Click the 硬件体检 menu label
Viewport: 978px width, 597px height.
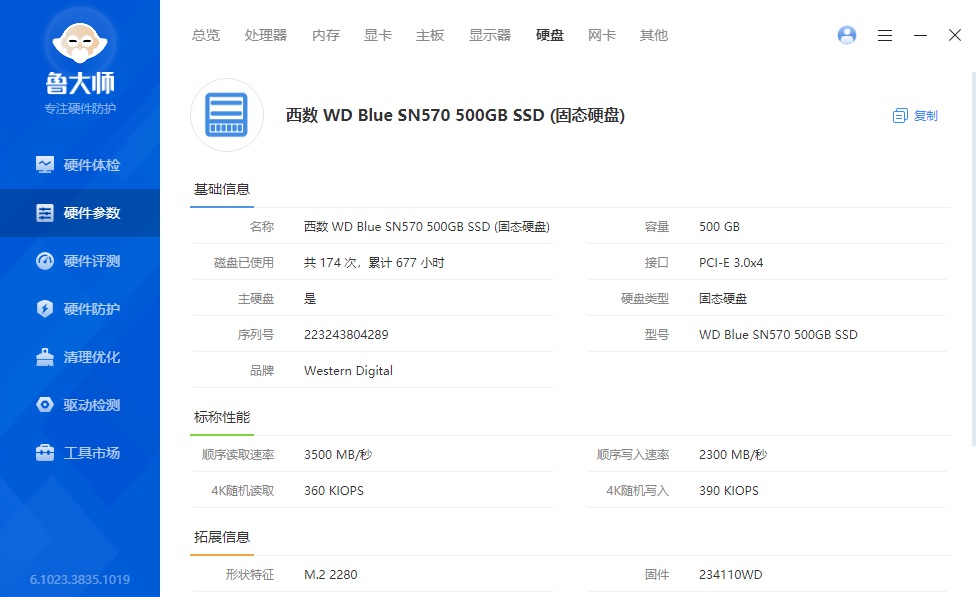click(x=92, y=165)
